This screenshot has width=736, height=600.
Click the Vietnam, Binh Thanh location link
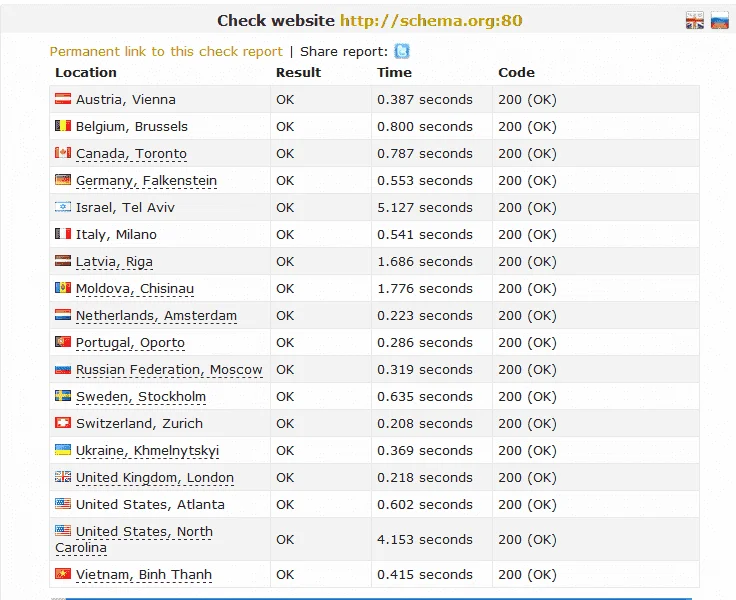pos(144,575)
